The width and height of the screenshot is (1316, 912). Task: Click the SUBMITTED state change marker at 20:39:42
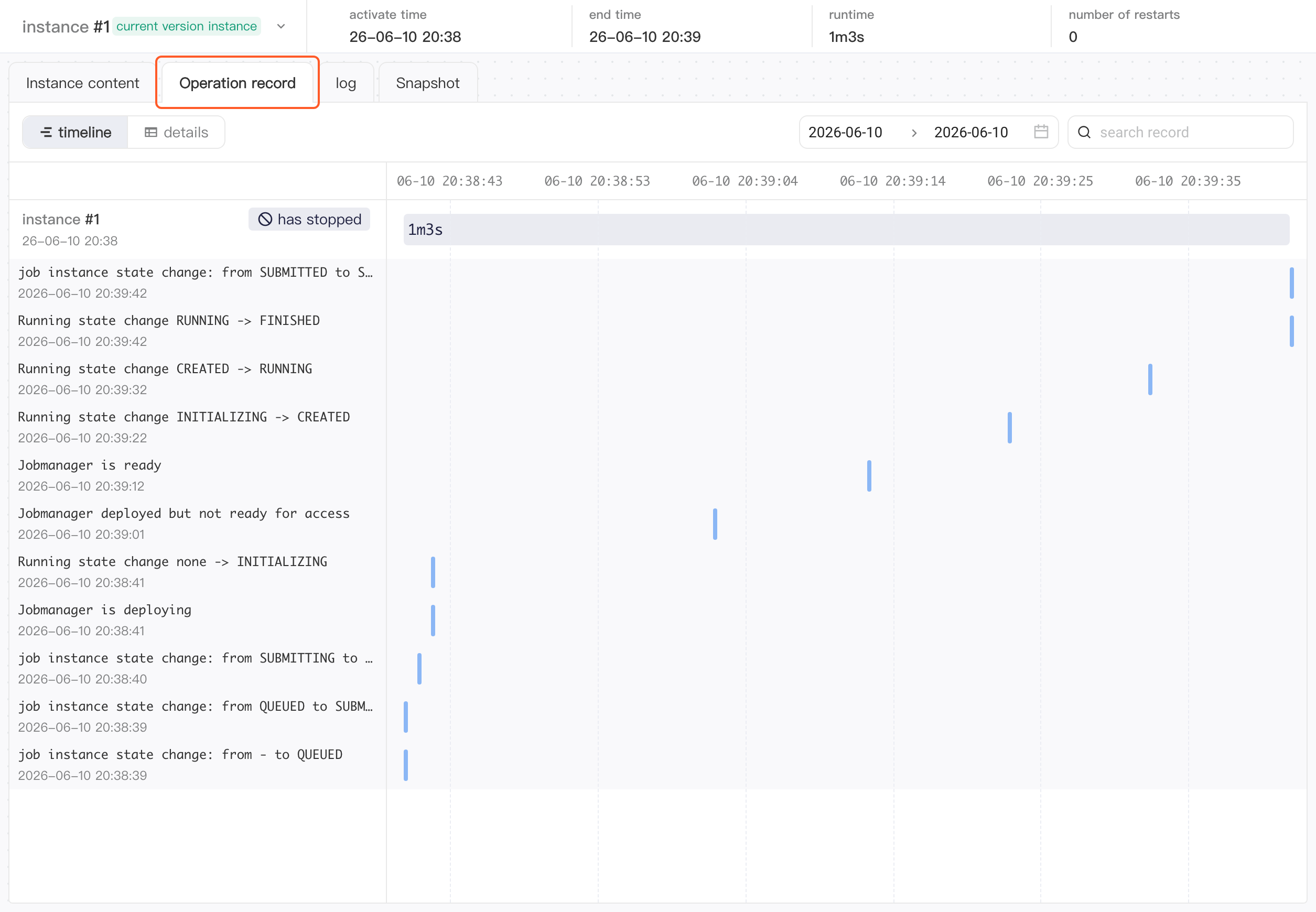[x=1291, y=283]
